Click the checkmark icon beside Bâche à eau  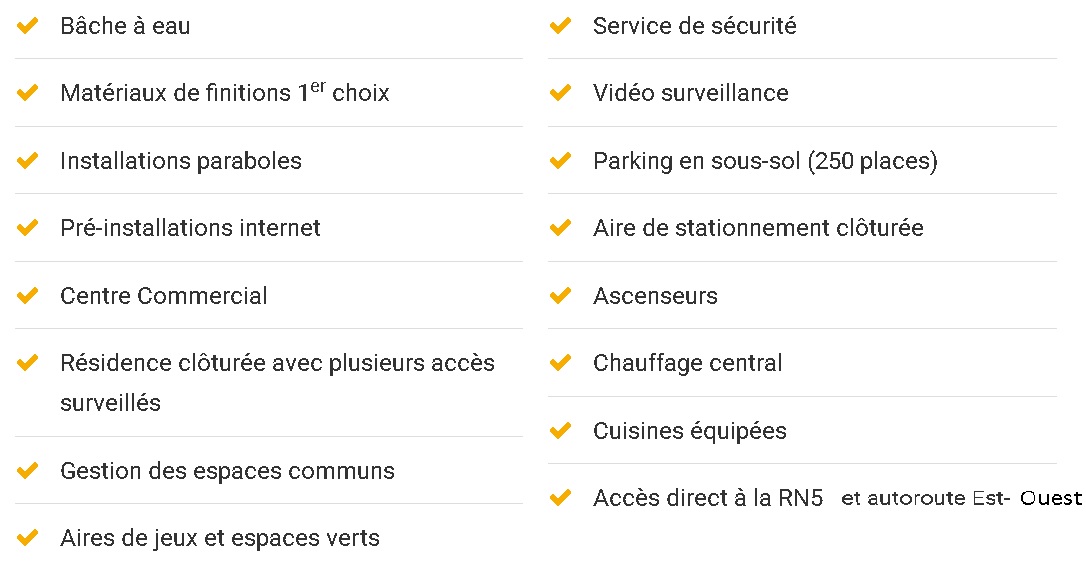pyautogui.click(x=28, y=26)
